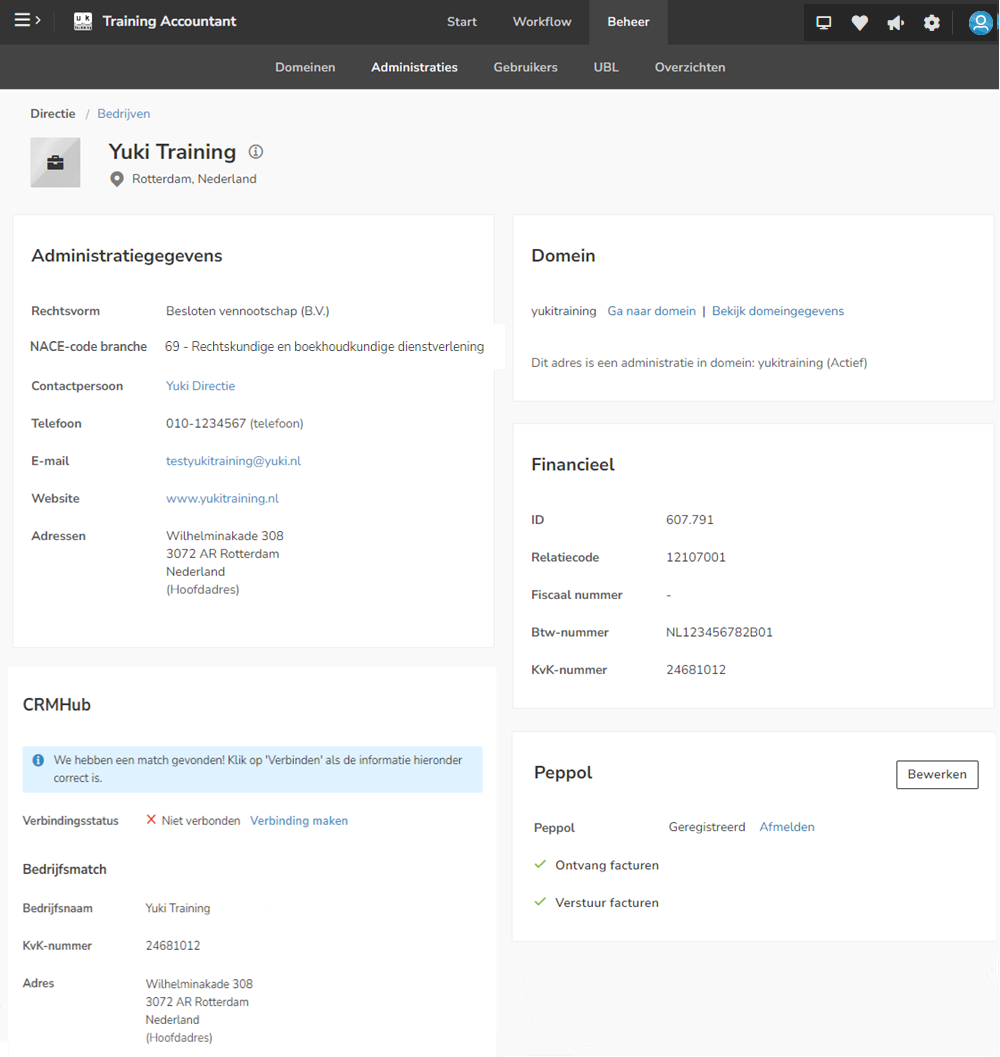The image size is (1000, 1057).
Task: Click KvK-nummer 24681012 in Bedrijfsmatch
Action: [173, 946]
